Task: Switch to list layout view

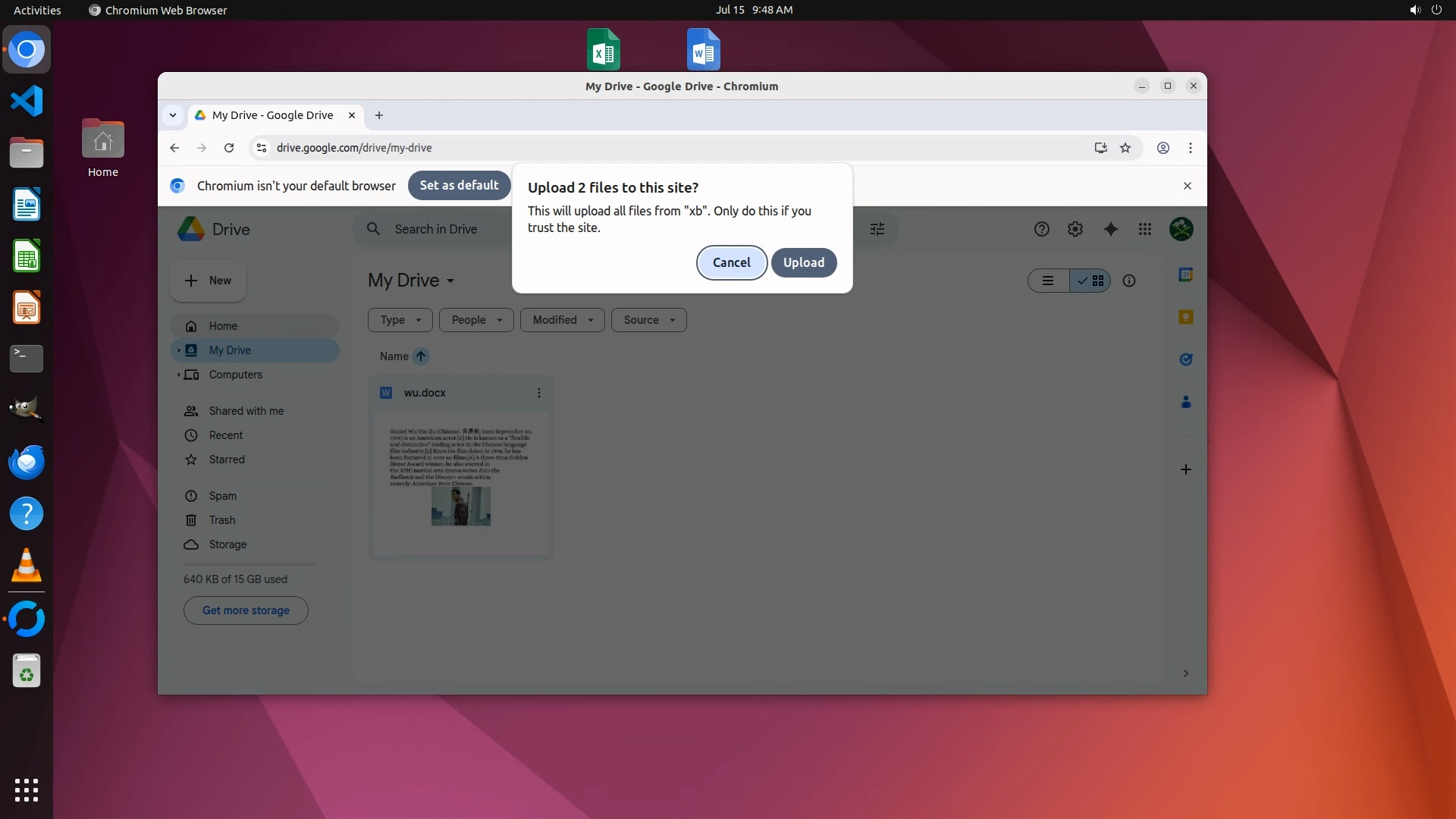Action: [x=1048, y=281]
